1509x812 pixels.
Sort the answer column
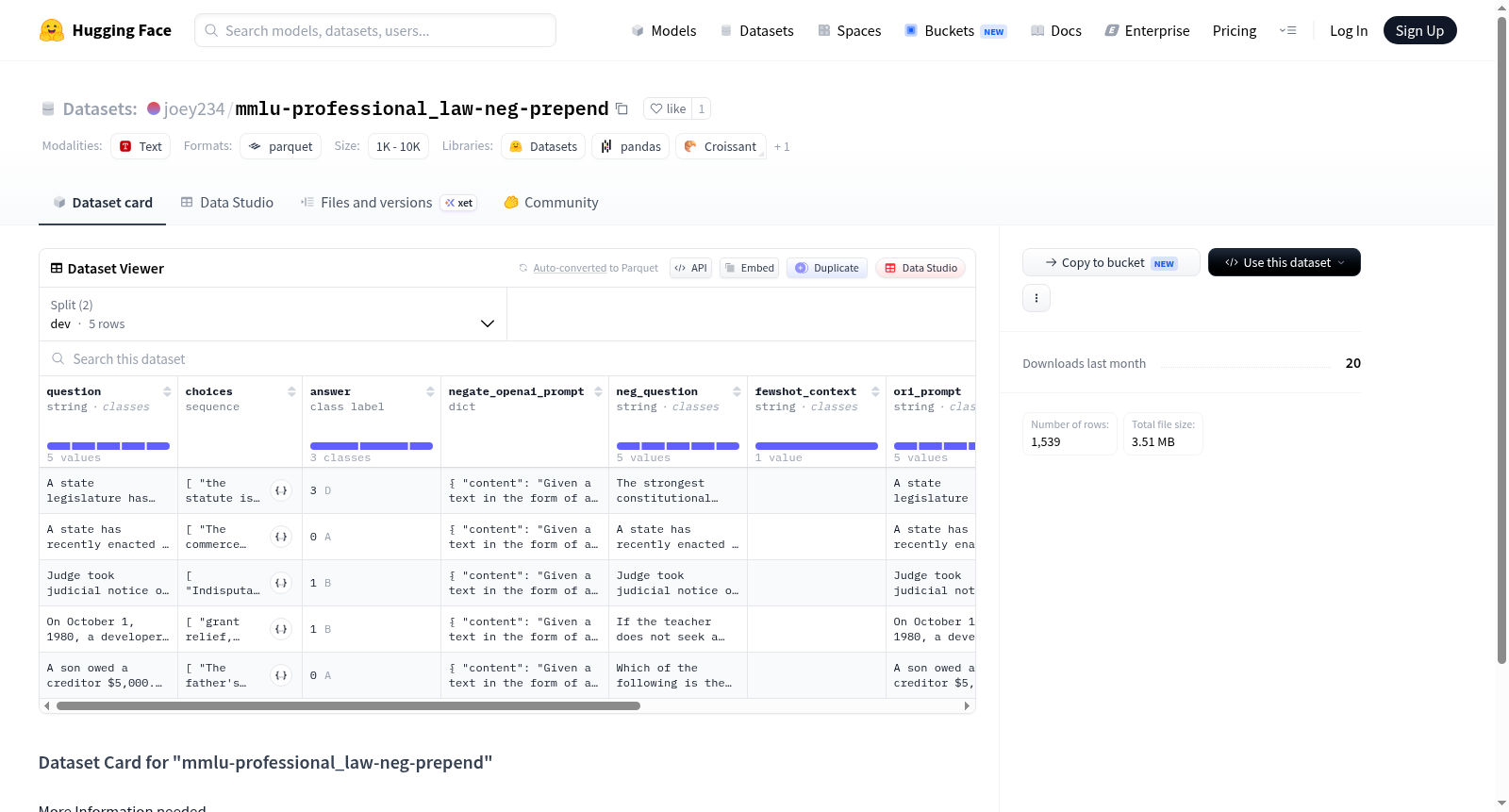click(x=430, y=391)
